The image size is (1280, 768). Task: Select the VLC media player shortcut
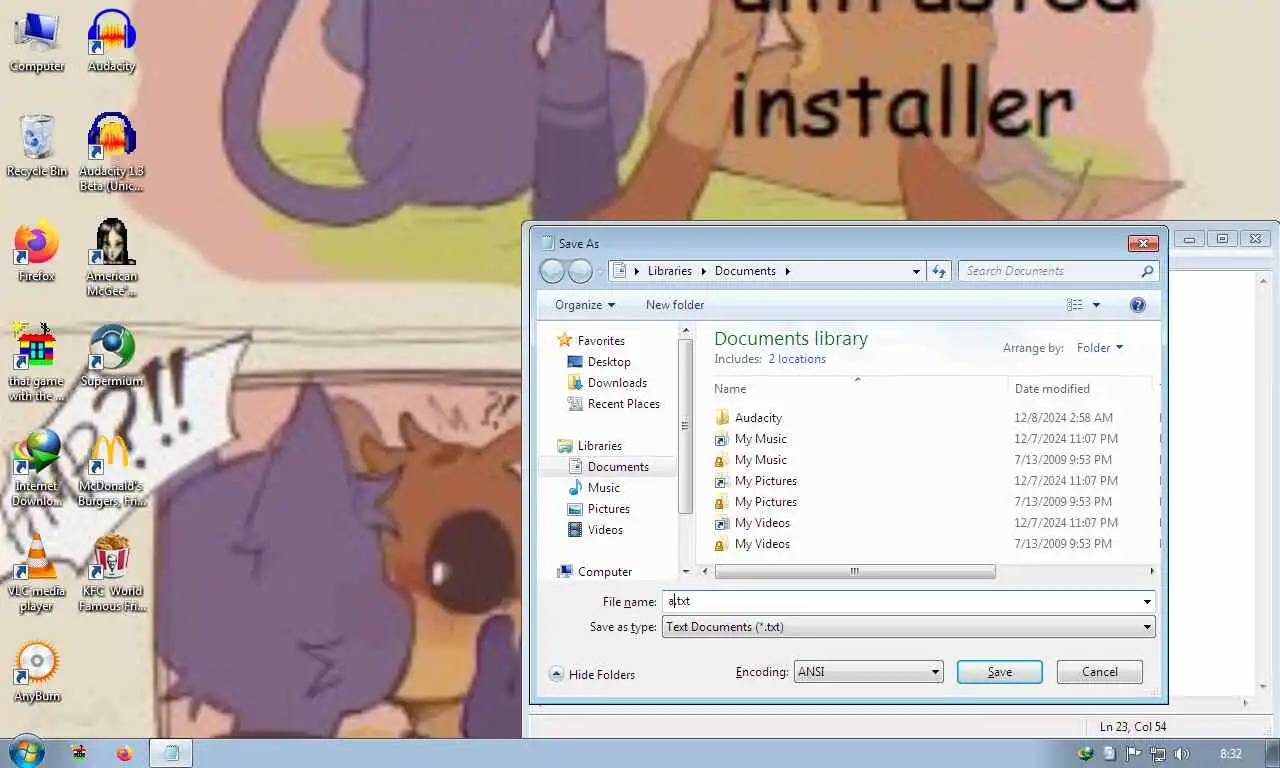coord(37,572)
